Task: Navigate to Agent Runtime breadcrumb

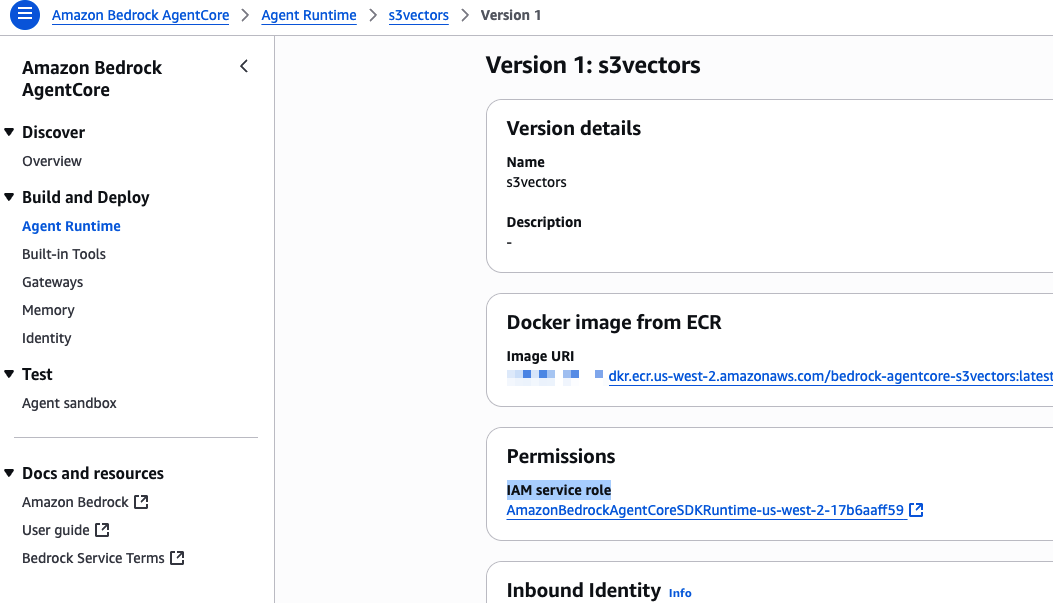Action: pyautogui.click(x=309, y=15)
